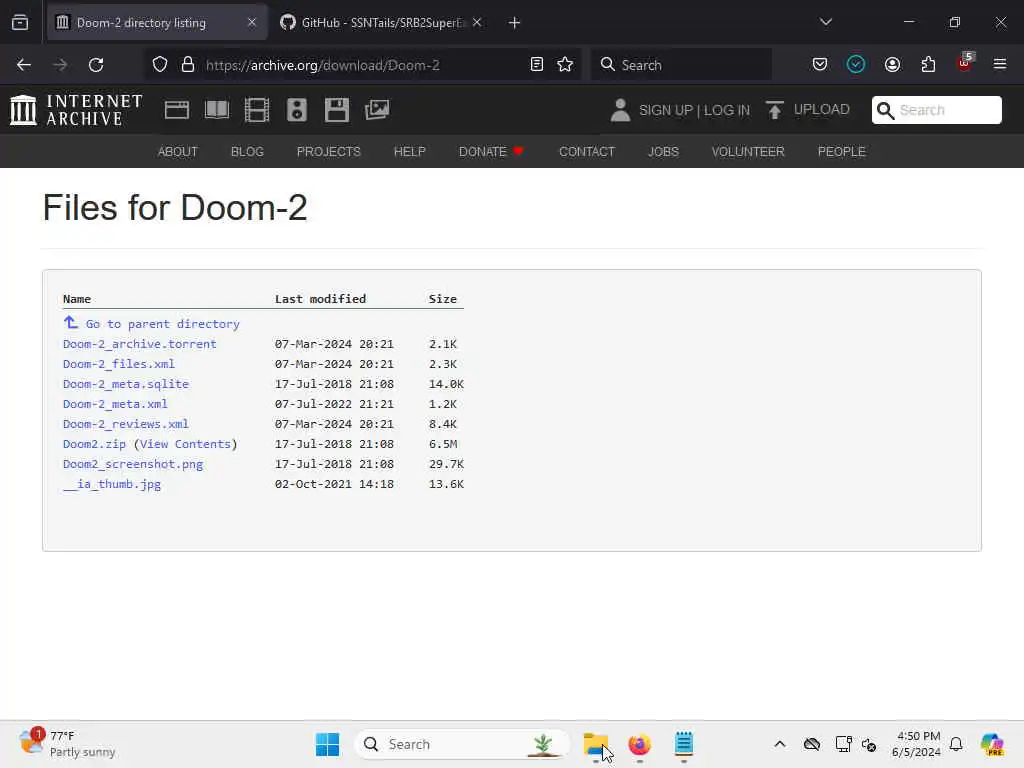The width and height of the screenshot is (1024, 768).
Task: Open Doom2_screenshot.png
Action: coord(133,464)
